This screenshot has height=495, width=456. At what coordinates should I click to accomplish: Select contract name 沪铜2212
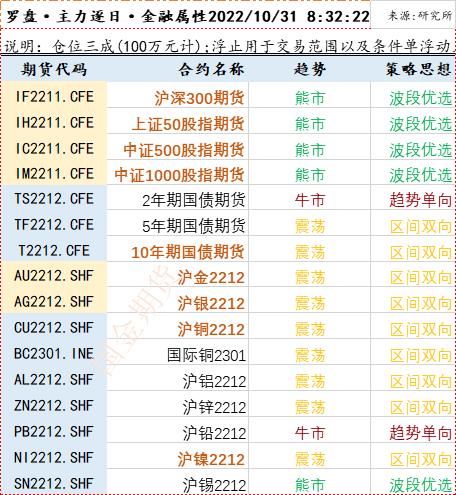point(211,329)
